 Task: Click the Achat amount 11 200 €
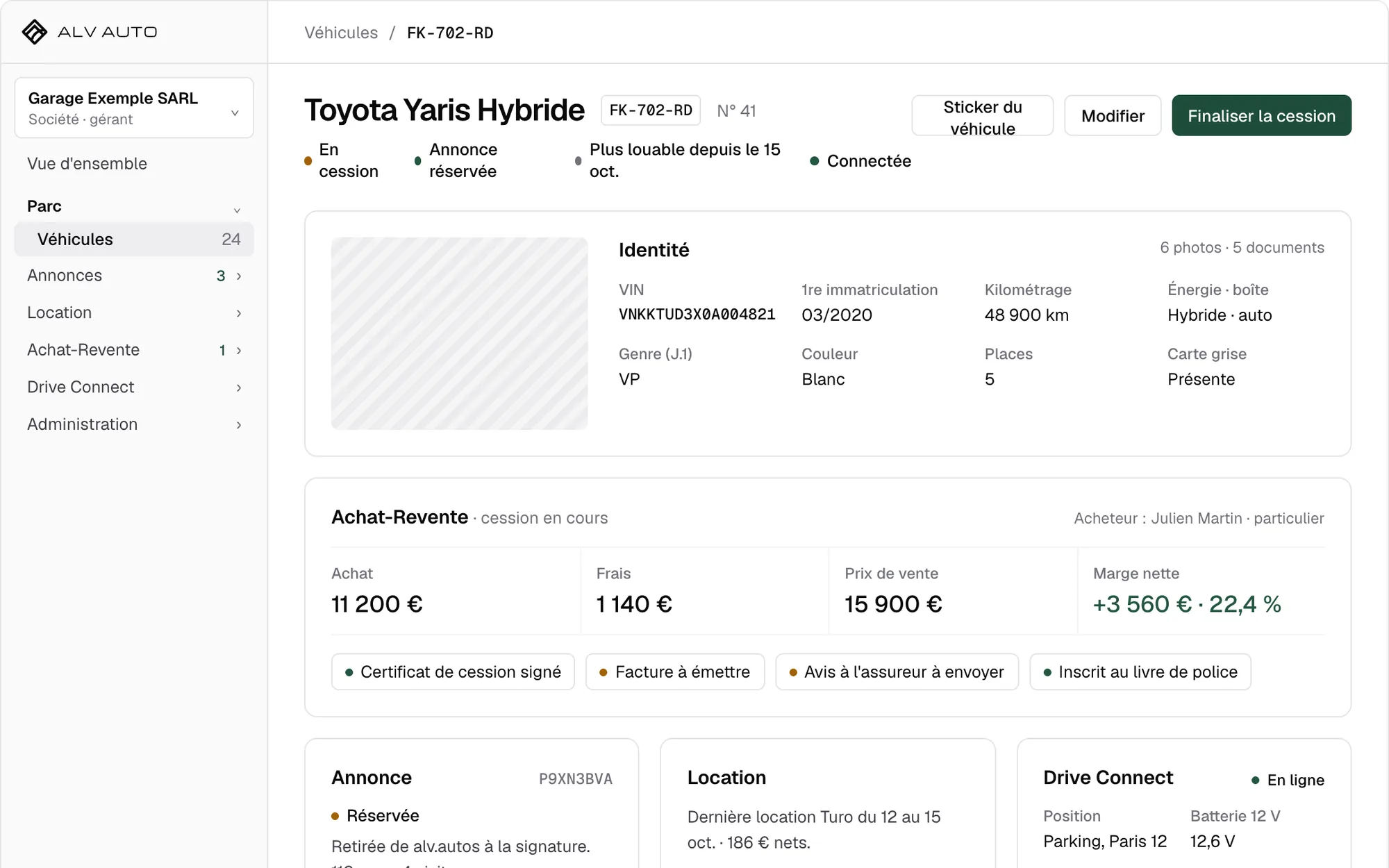tap(377, 604)
